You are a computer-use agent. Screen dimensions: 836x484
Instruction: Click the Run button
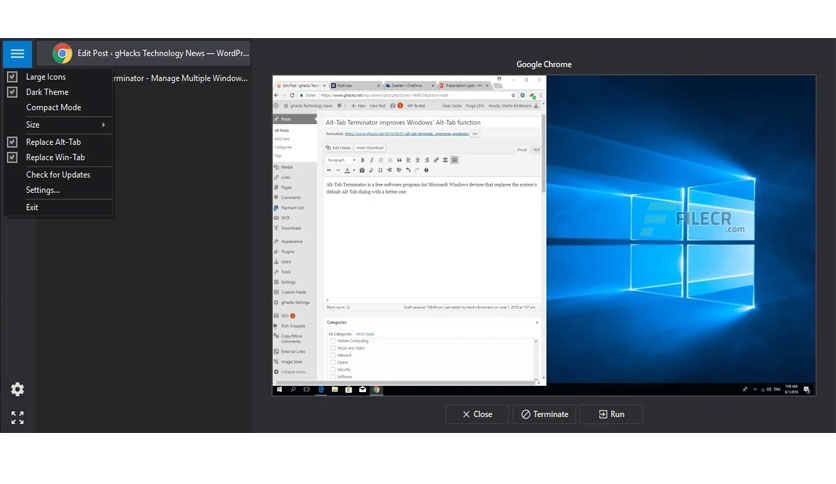point(611,414)
